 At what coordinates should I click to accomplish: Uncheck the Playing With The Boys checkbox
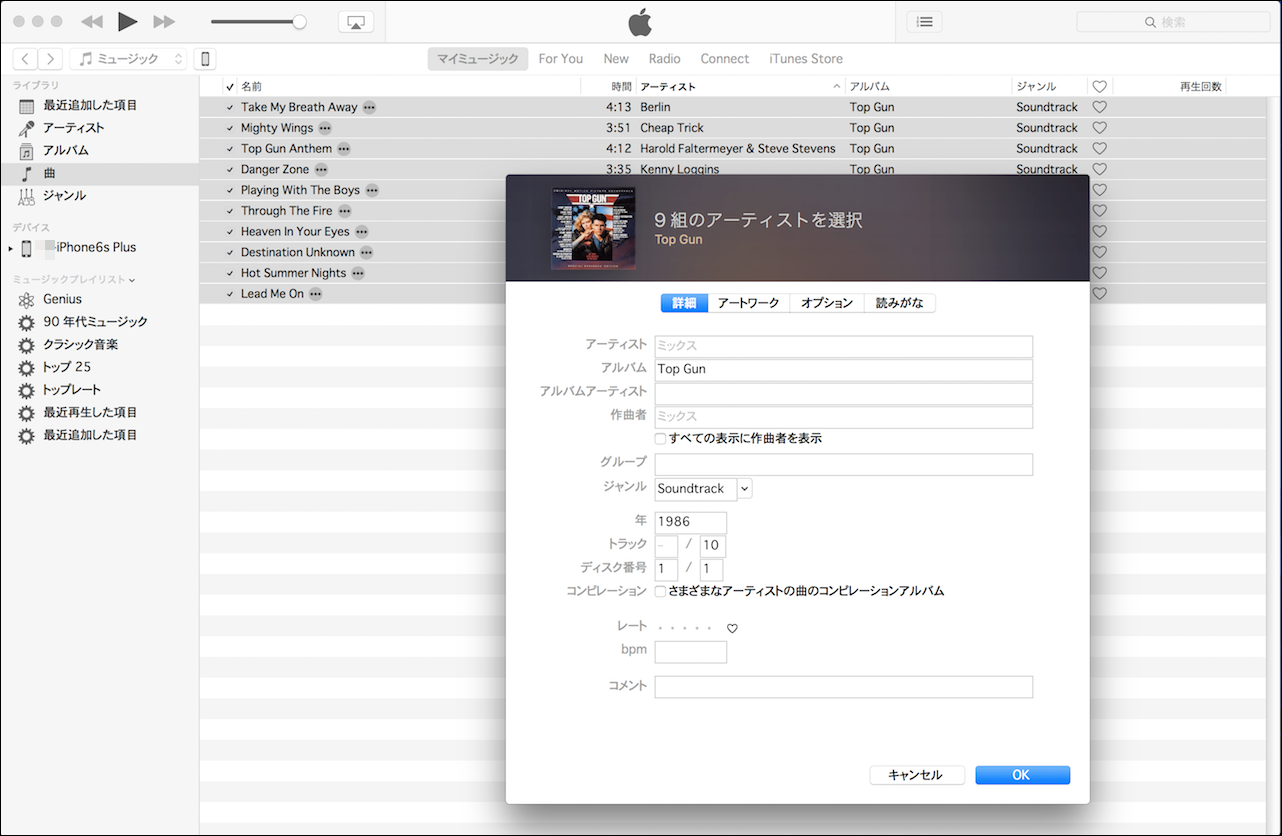pos(230,191)
